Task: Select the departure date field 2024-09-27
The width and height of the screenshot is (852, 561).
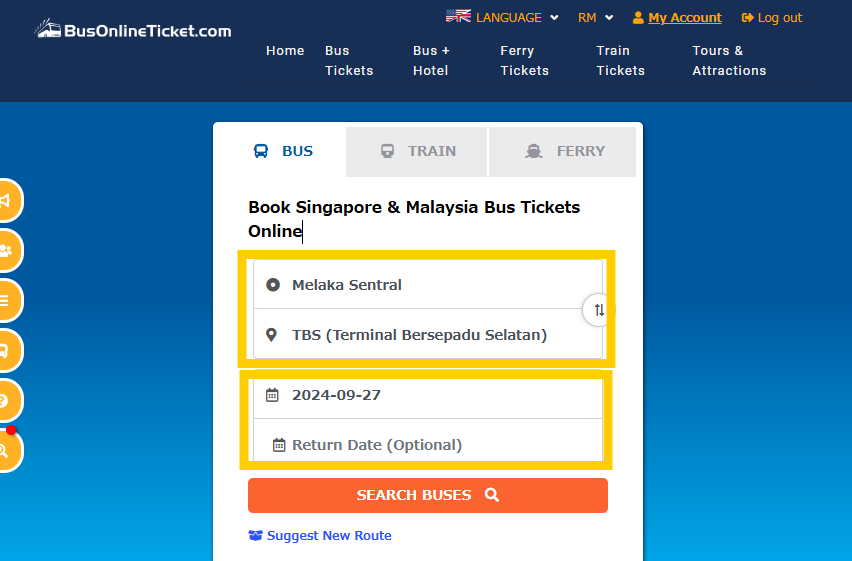Action: click(x=428, y=395)
